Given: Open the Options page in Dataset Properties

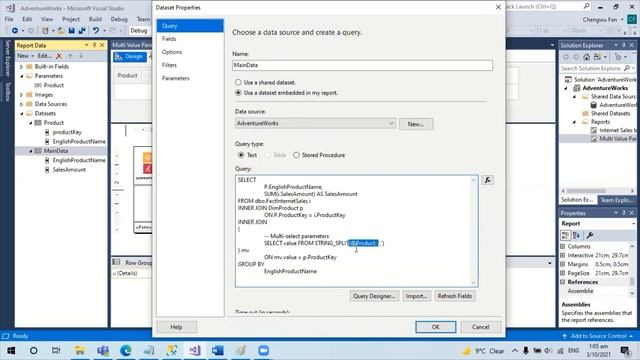Looking at the screenshot, I should [172, 52].
